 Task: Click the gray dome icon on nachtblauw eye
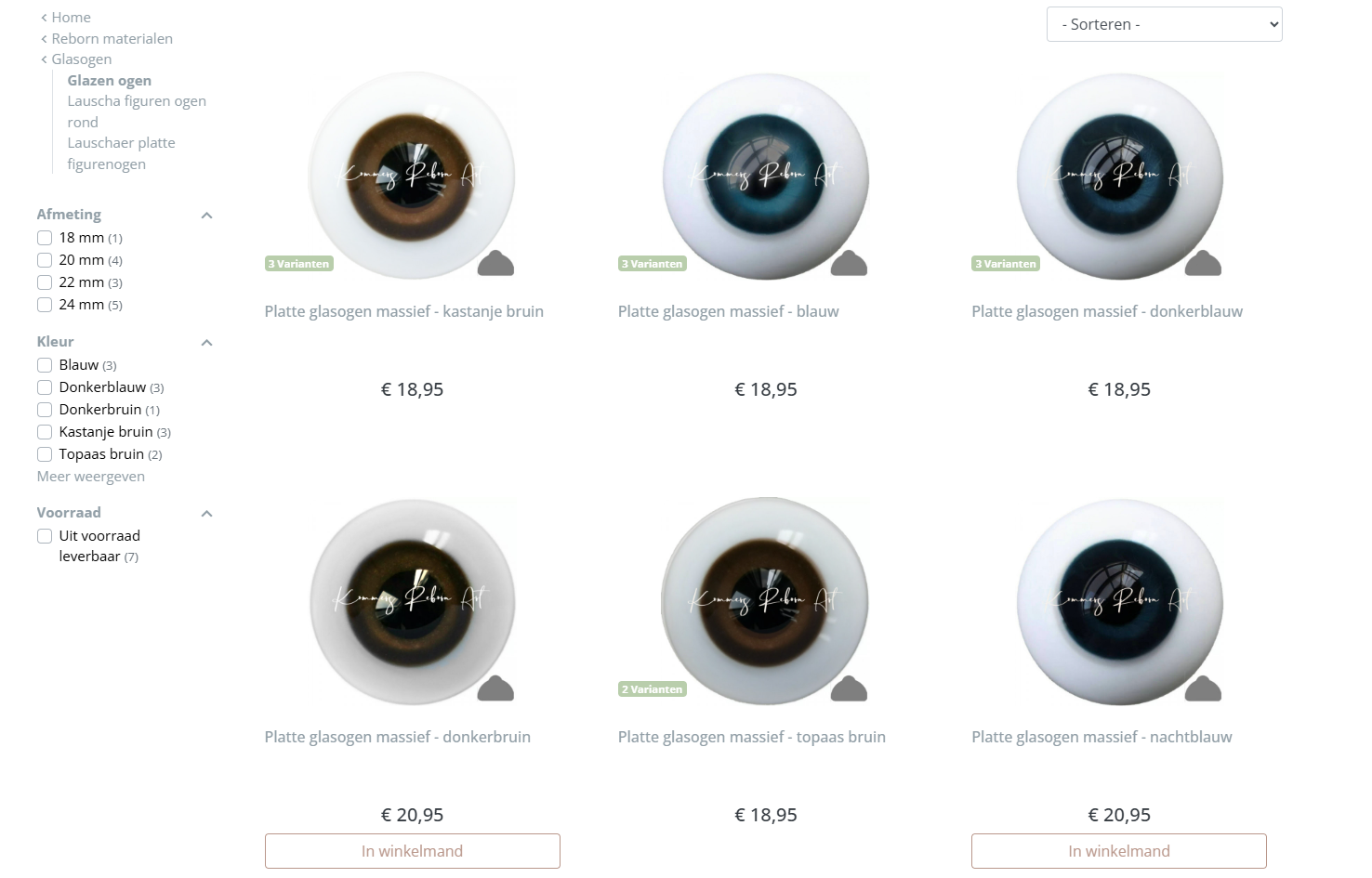point(1203,688)
